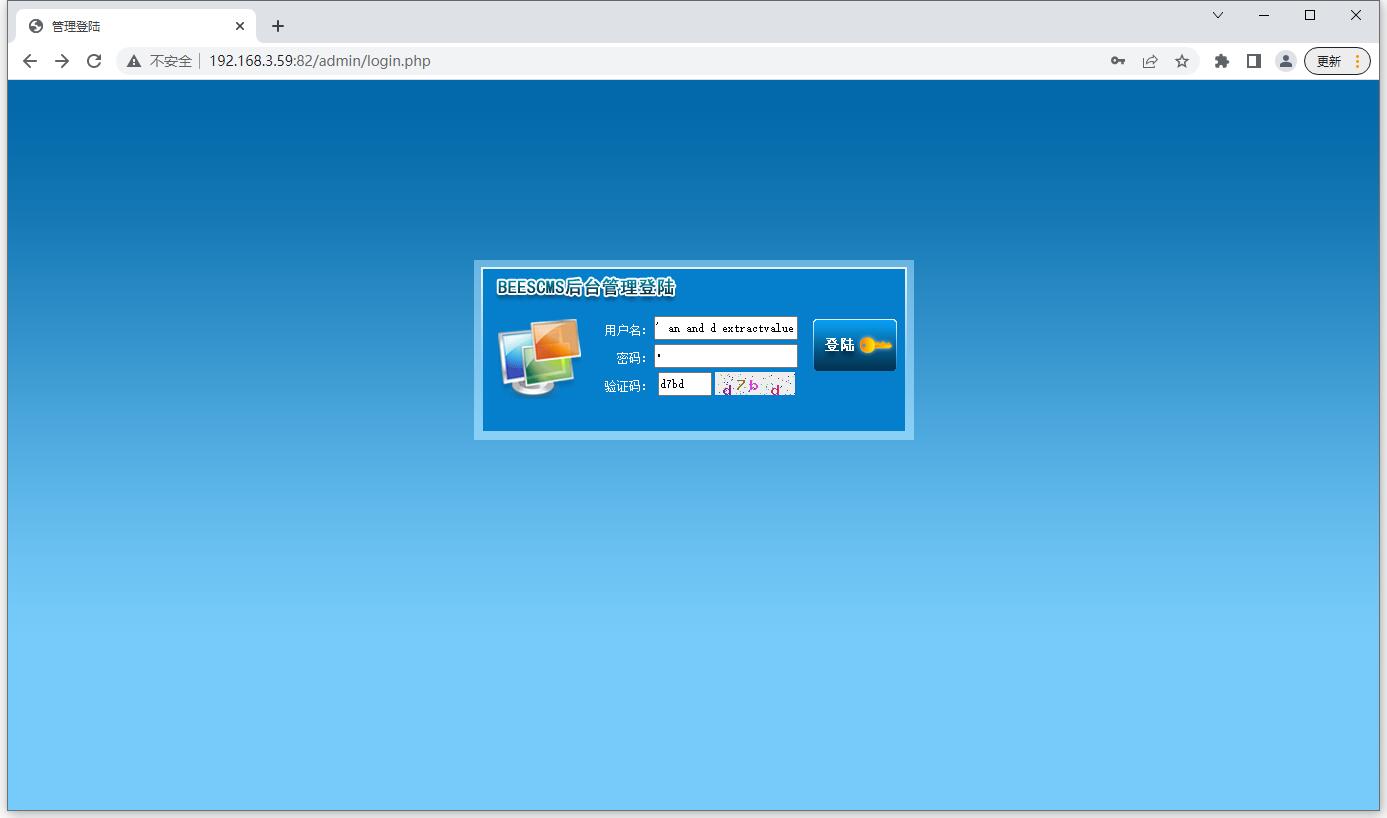Reload the login page
Screen dimensions: 1387x818
pos(94,61)
